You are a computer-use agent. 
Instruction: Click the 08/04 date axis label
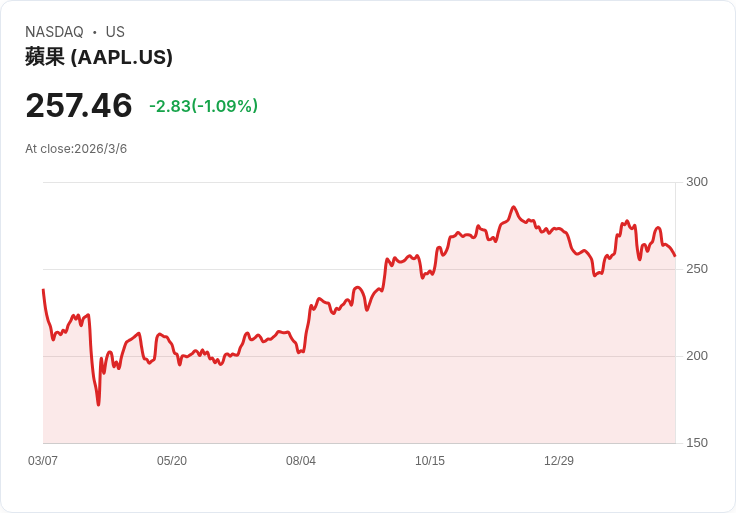pos(301,461)
